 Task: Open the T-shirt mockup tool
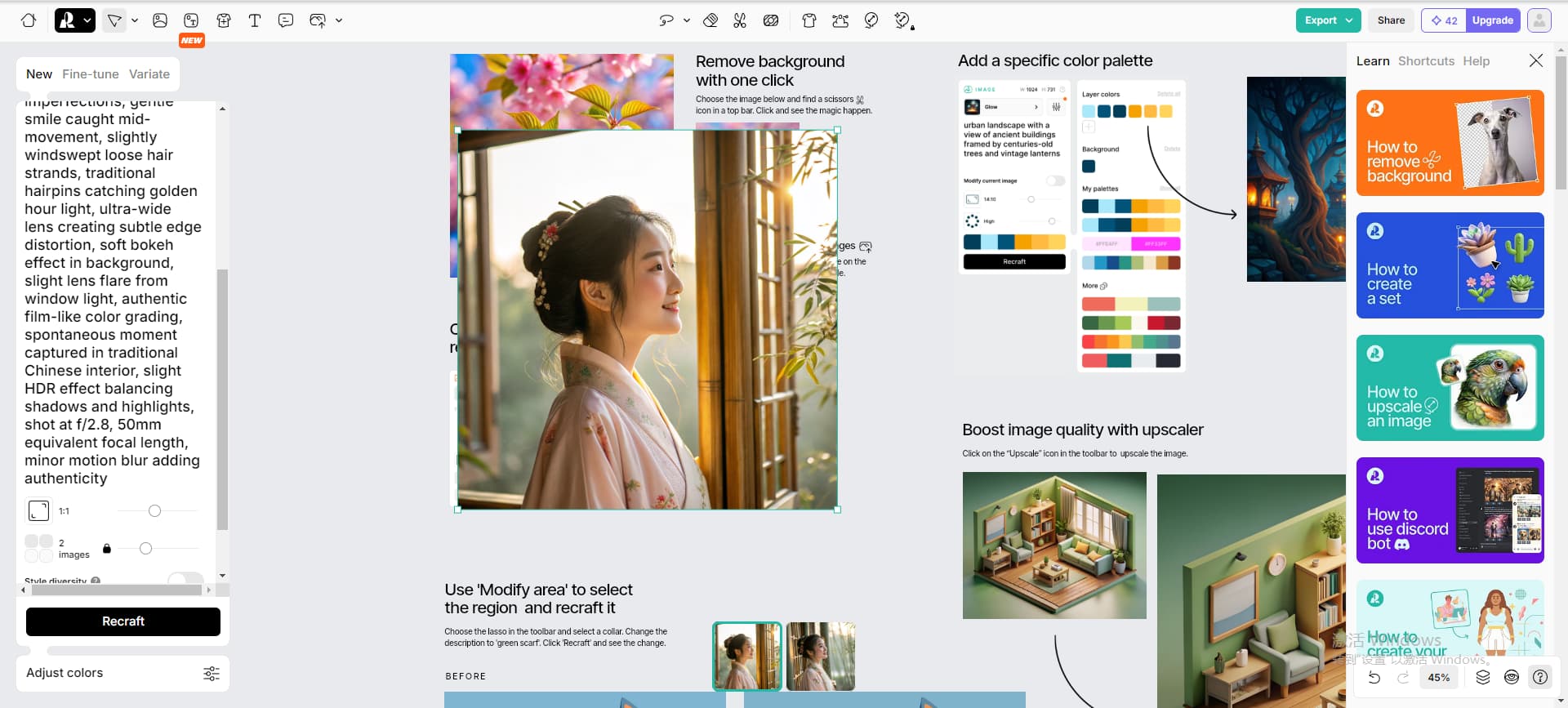[224, 20]
